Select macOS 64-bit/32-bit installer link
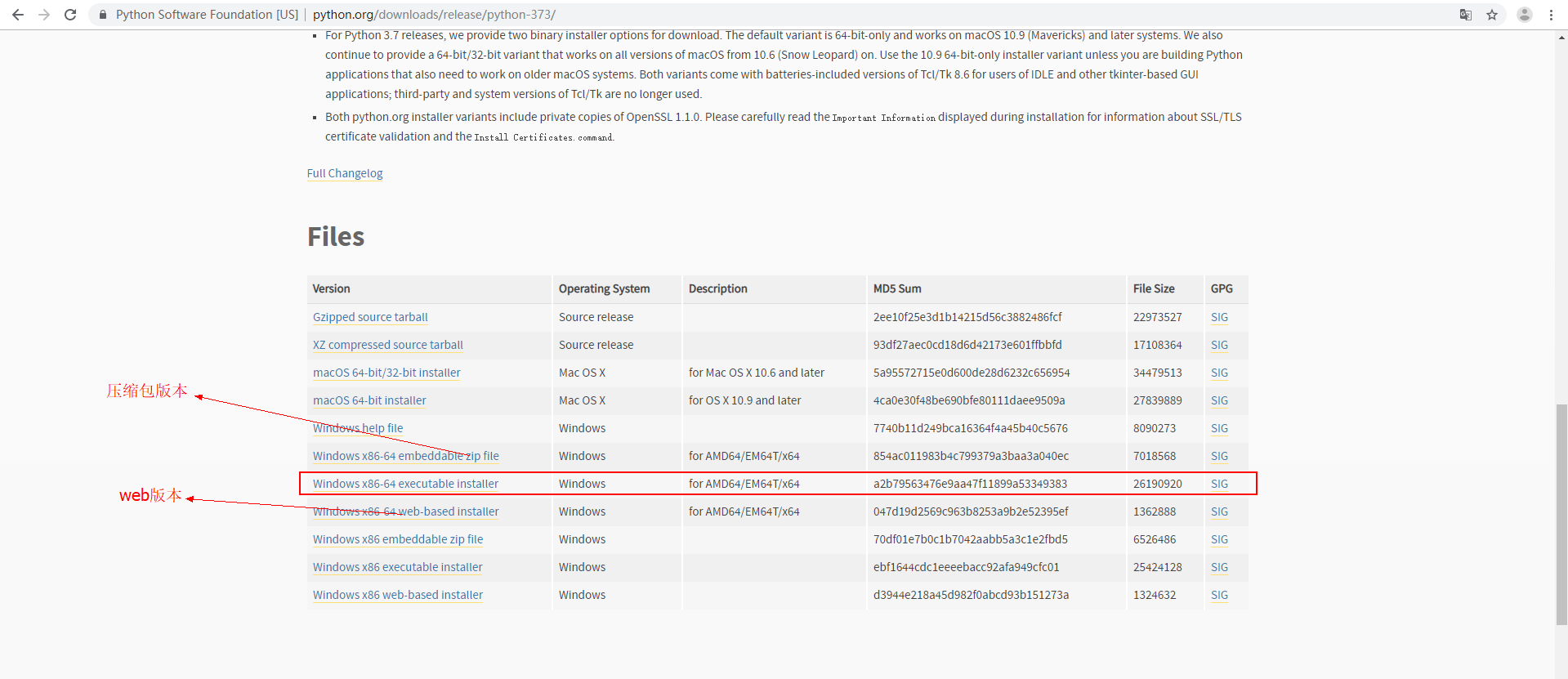Image resolution: width=1568 pixels, height=679 pixels. tap(386, 373)
